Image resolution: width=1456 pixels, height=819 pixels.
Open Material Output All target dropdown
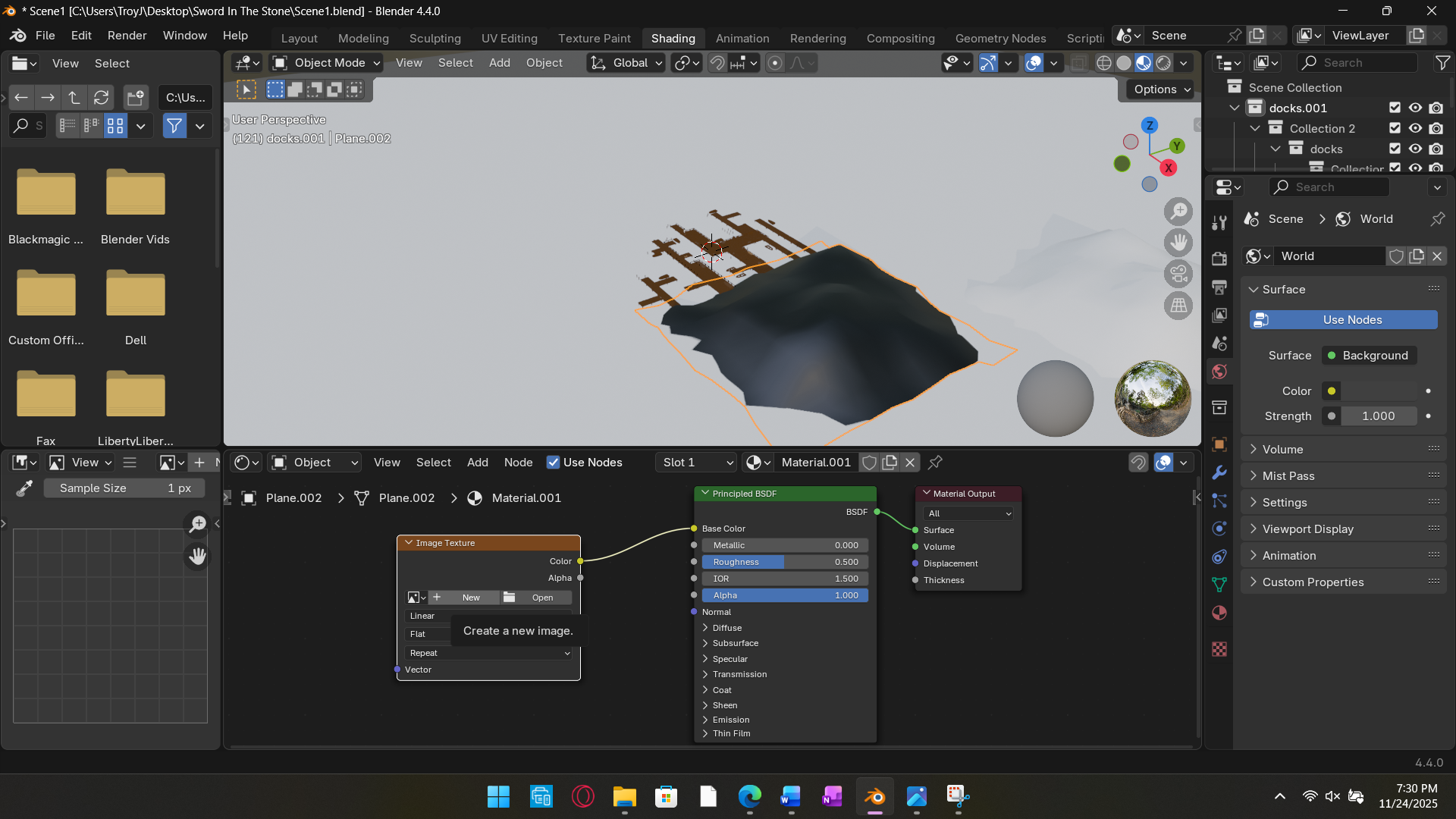[x=969, y=513]
